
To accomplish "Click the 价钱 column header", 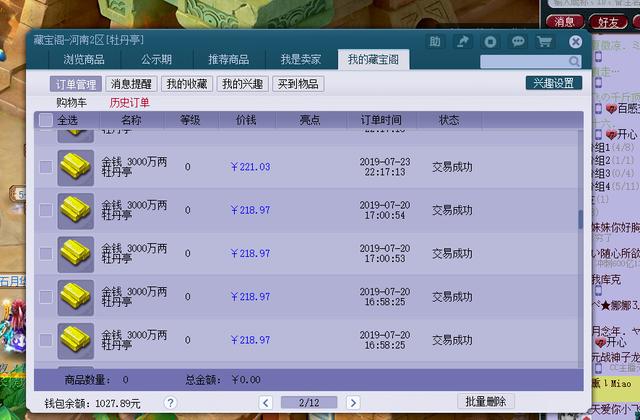I will [x=246, y=120].
